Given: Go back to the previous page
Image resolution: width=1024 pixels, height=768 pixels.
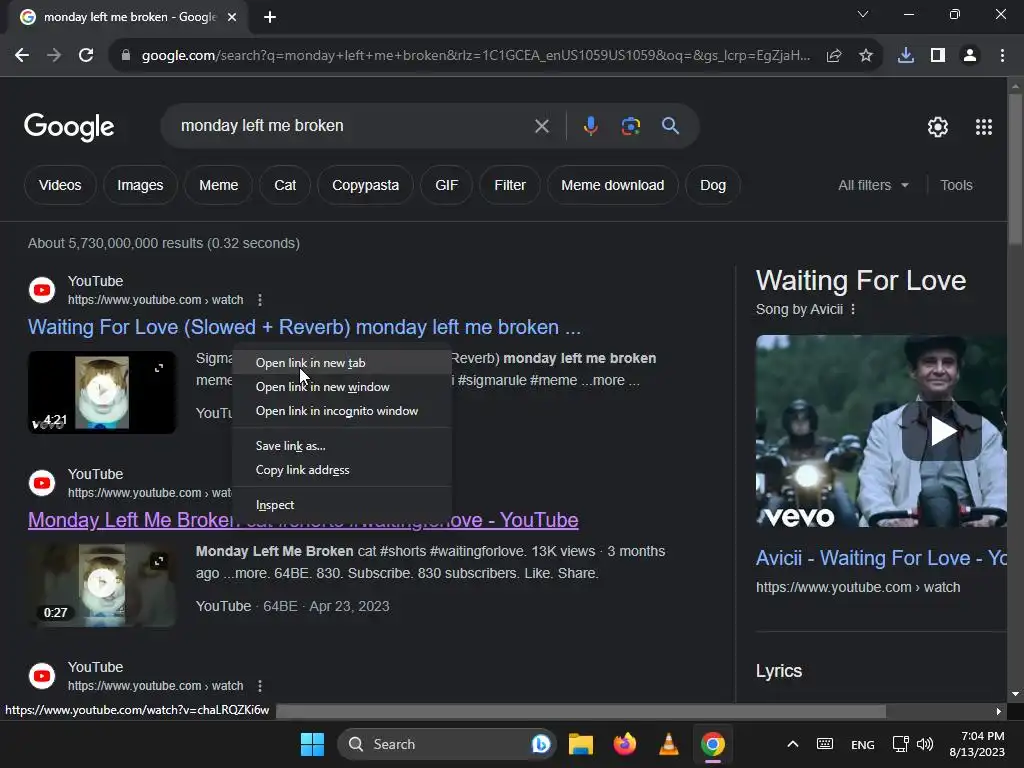Looking at the screenshot, I should coord(22,56).
